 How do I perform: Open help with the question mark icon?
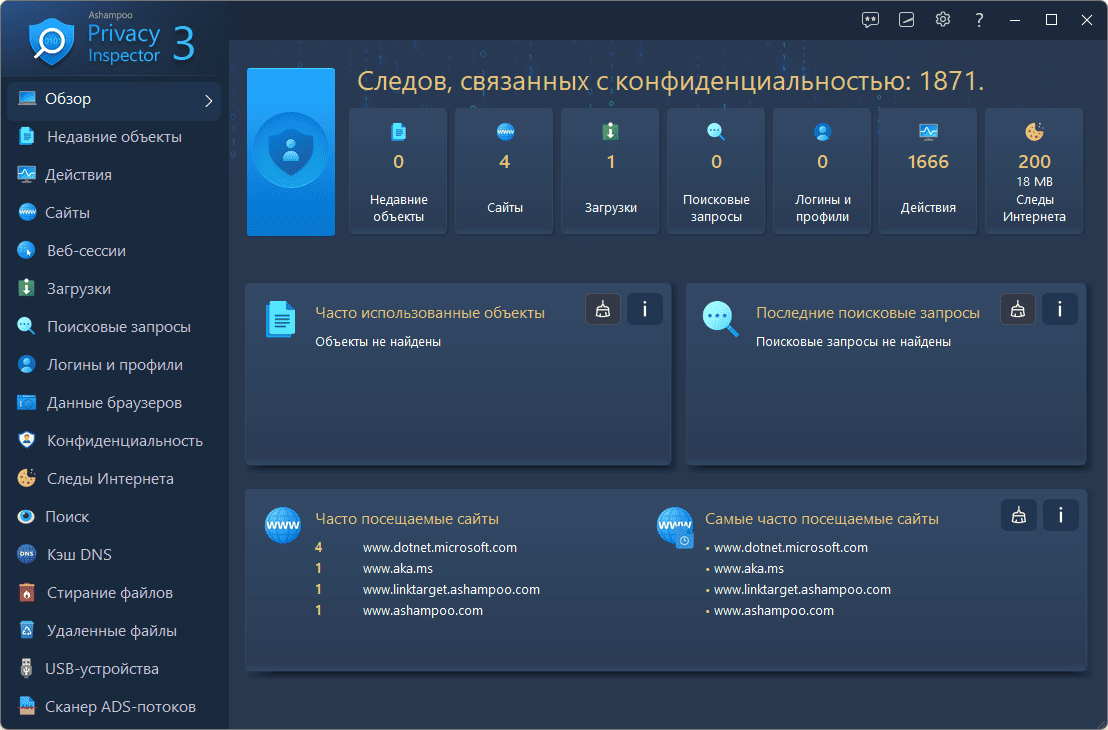pyautogui.click(x=979, y=20)
